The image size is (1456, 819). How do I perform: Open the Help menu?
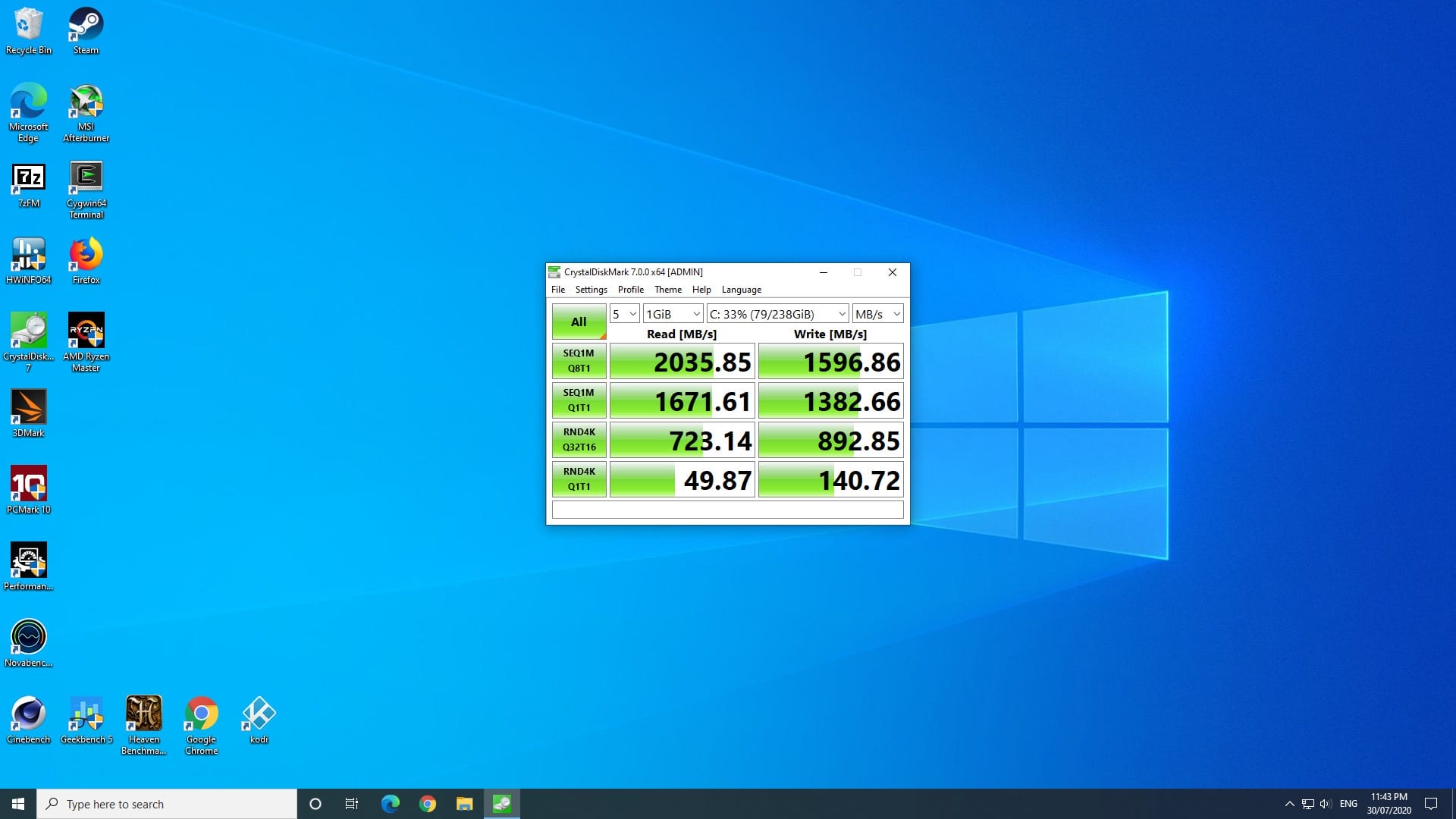pos(701,290)
